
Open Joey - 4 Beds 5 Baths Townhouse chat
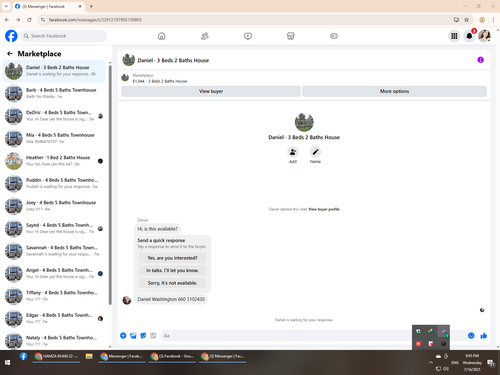54,206
